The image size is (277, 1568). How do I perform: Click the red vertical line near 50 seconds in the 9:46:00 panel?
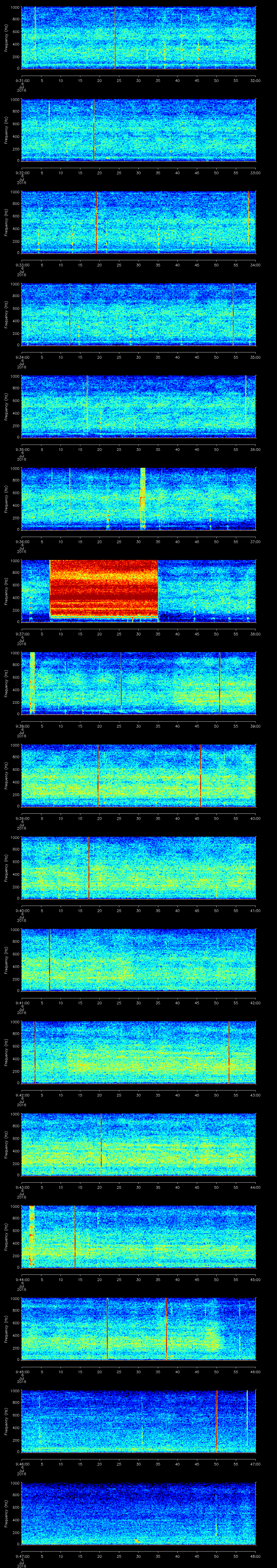pos(217,1422)
